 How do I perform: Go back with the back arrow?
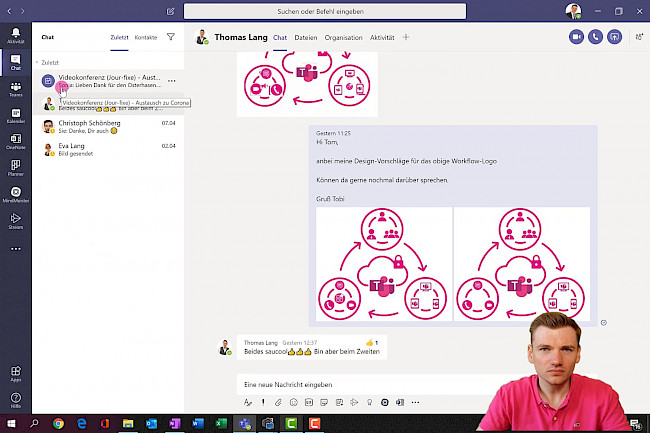[9, 12]
